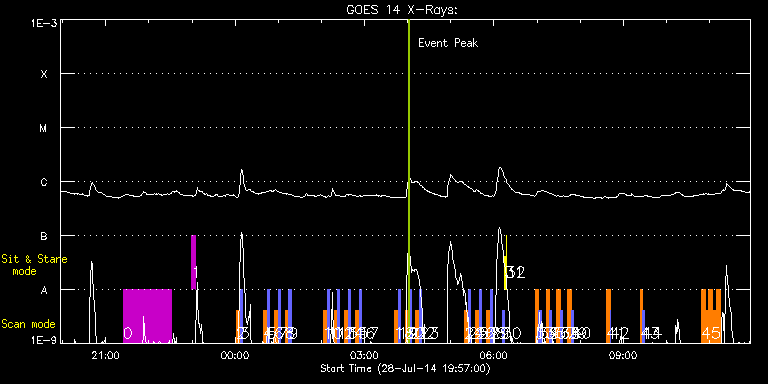The height and width of the screenshot is (384, 768).
Task: Click the 'Scan mode' label
Action: click(28, 324)
